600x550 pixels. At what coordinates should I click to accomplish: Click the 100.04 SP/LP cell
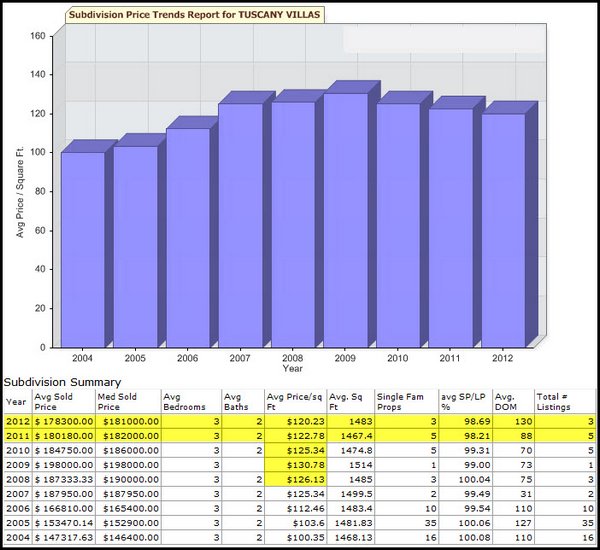(x=465, y=480)
